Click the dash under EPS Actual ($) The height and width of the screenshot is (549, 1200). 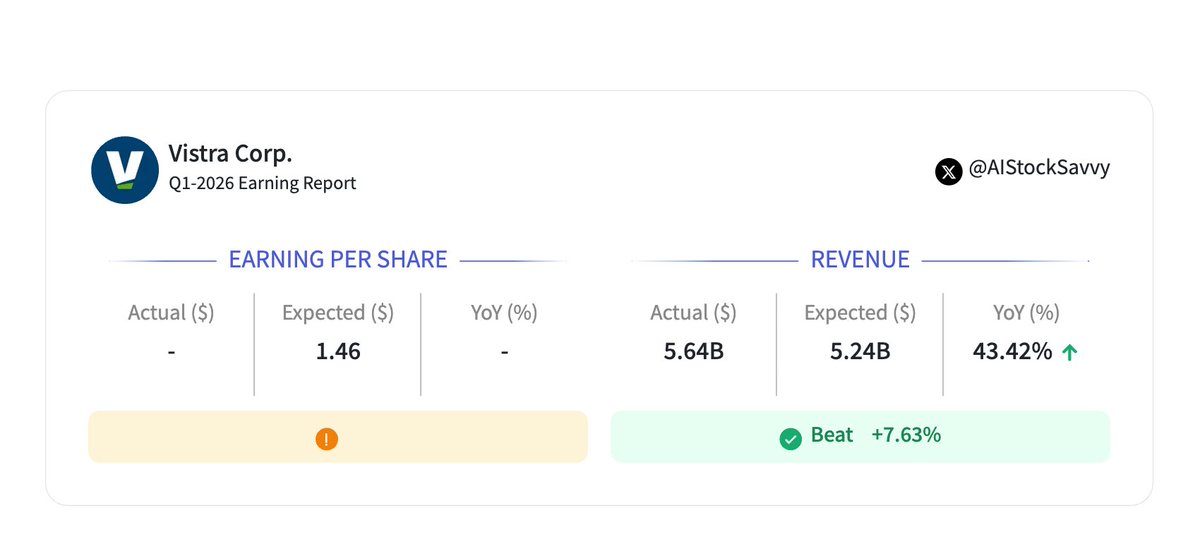pos(171,352)
